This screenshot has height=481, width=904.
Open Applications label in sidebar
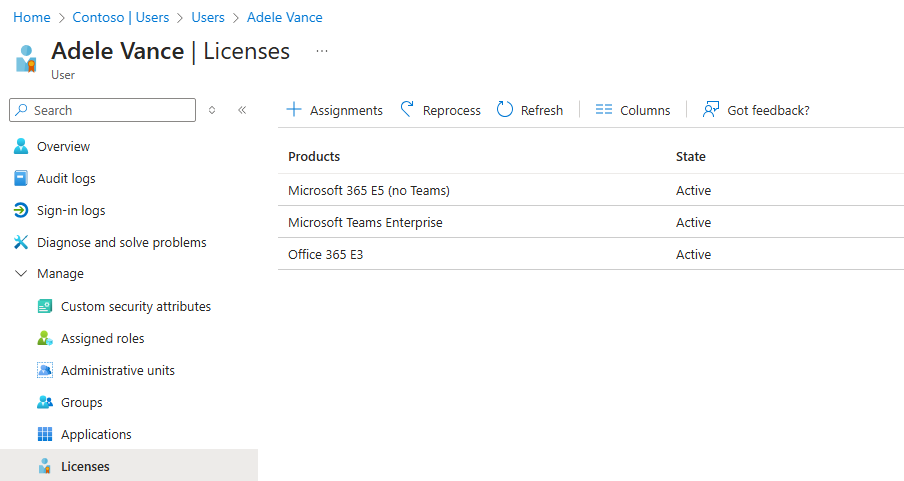click(x=96, y=434)
